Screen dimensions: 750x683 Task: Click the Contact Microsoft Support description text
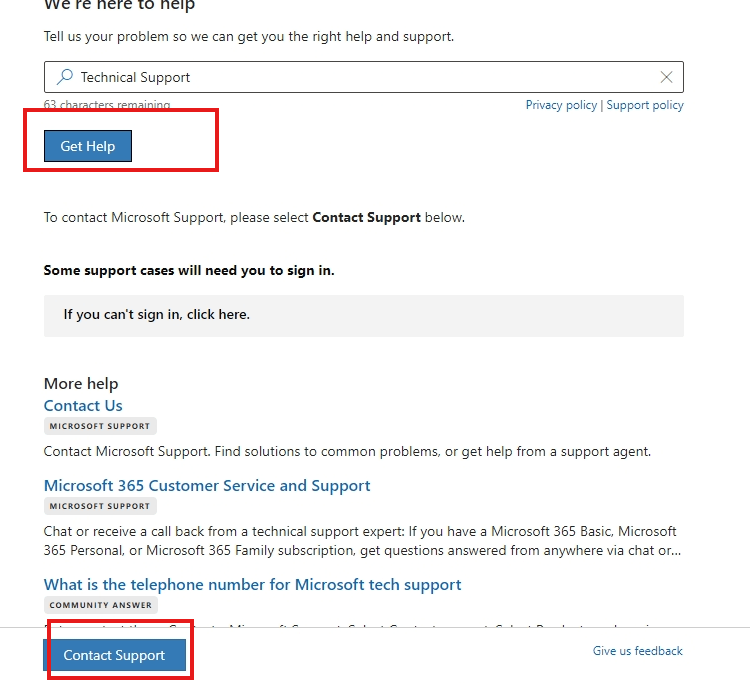click(347, 452)
